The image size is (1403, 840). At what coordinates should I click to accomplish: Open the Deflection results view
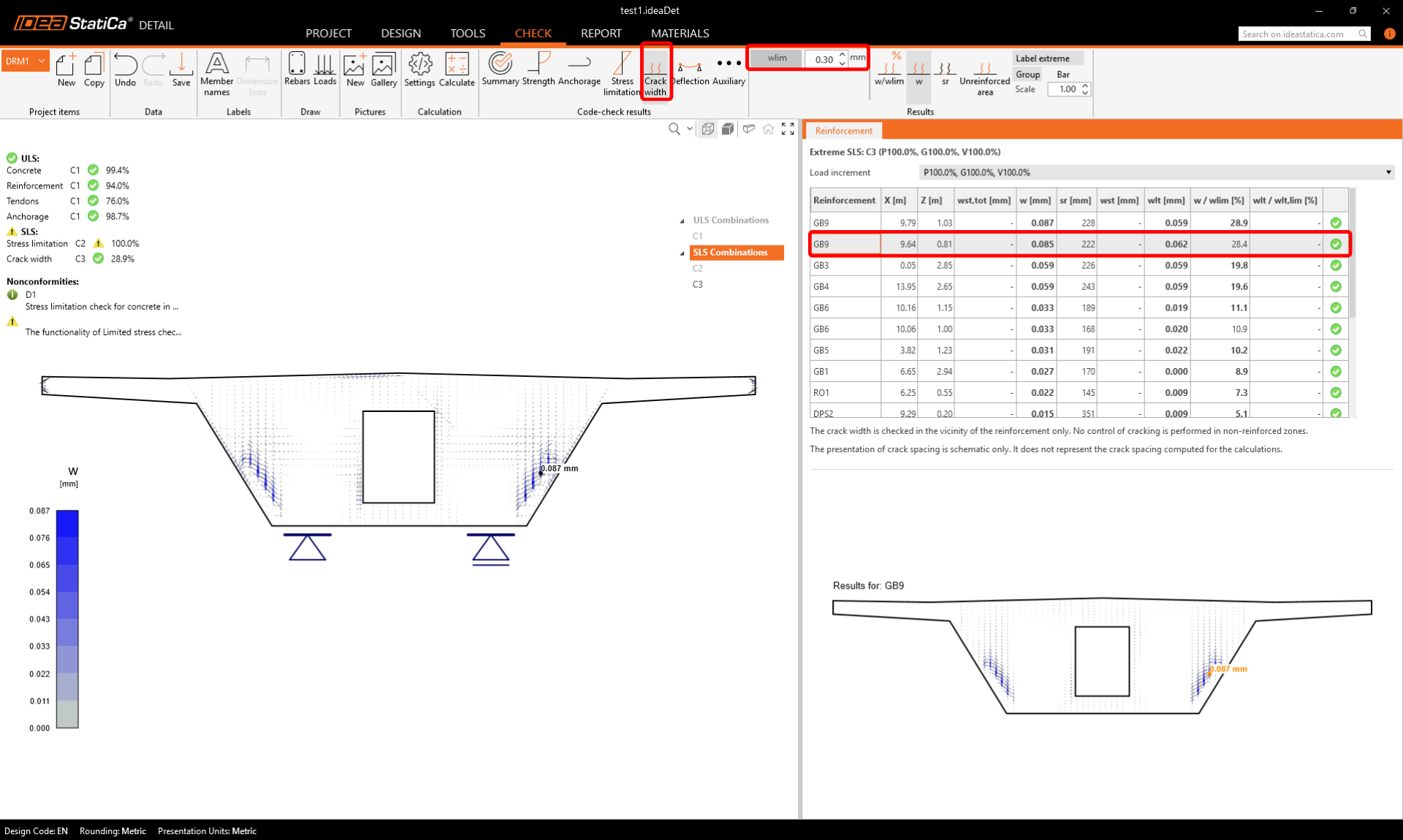coord(691,71)
